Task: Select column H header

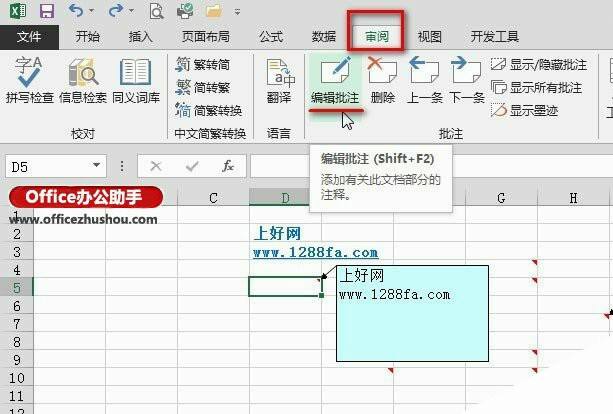Action: point(573,198)
